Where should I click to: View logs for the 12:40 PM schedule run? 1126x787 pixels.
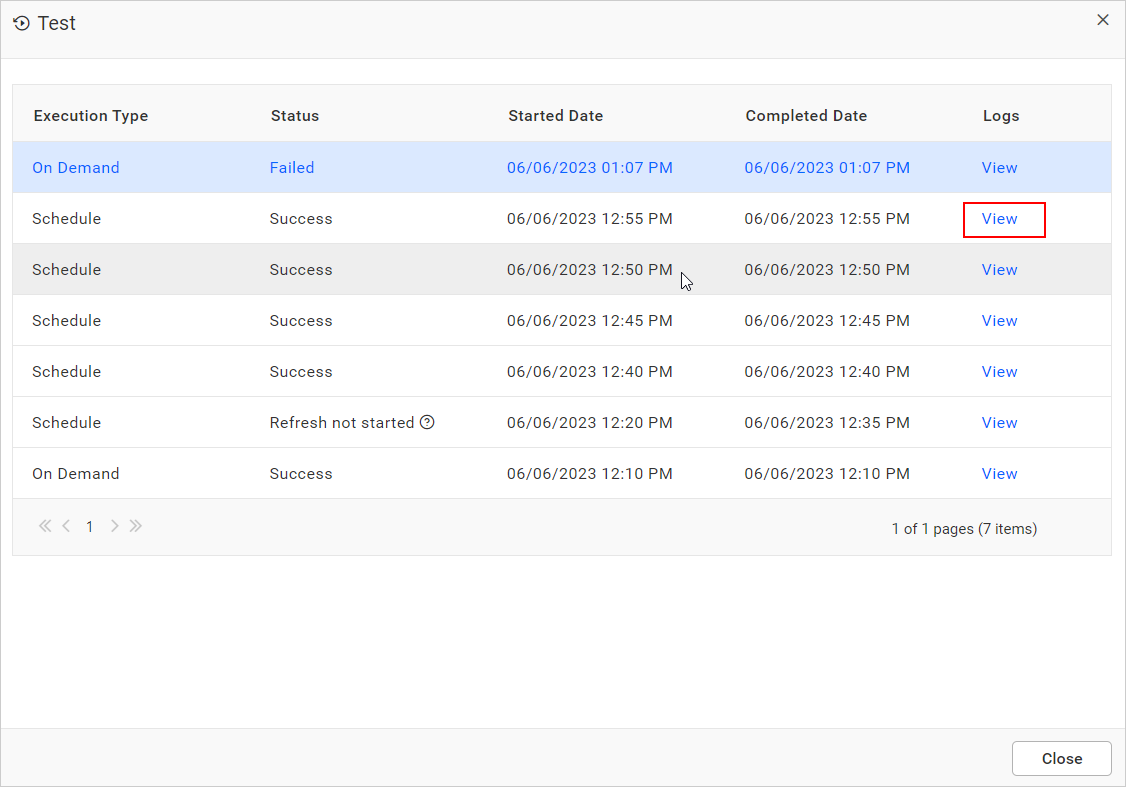click(999, 371)
